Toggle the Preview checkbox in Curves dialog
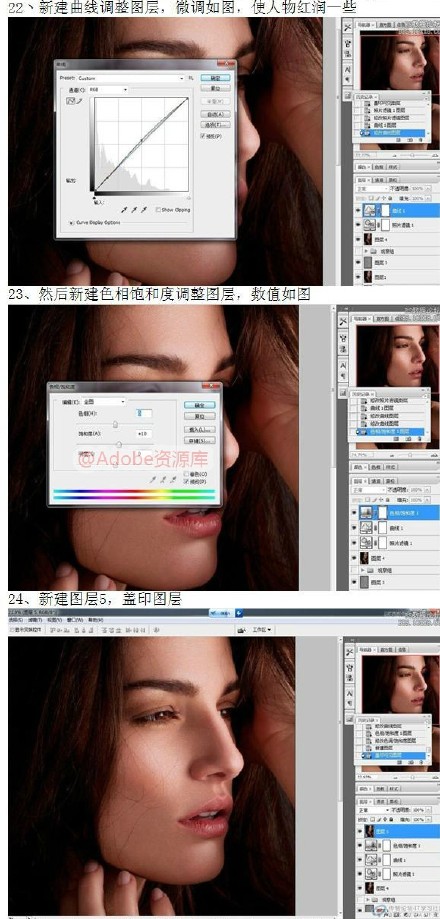 [x=203, y=136]
